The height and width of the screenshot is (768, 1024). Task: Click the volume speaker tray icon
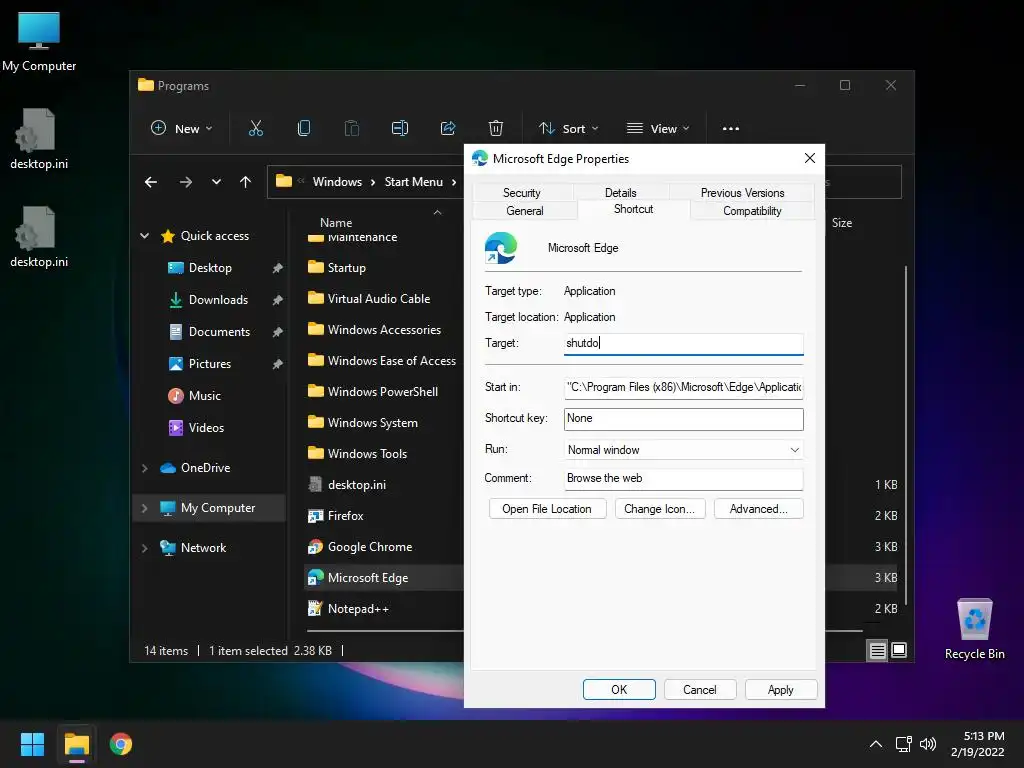coord(927,744)
